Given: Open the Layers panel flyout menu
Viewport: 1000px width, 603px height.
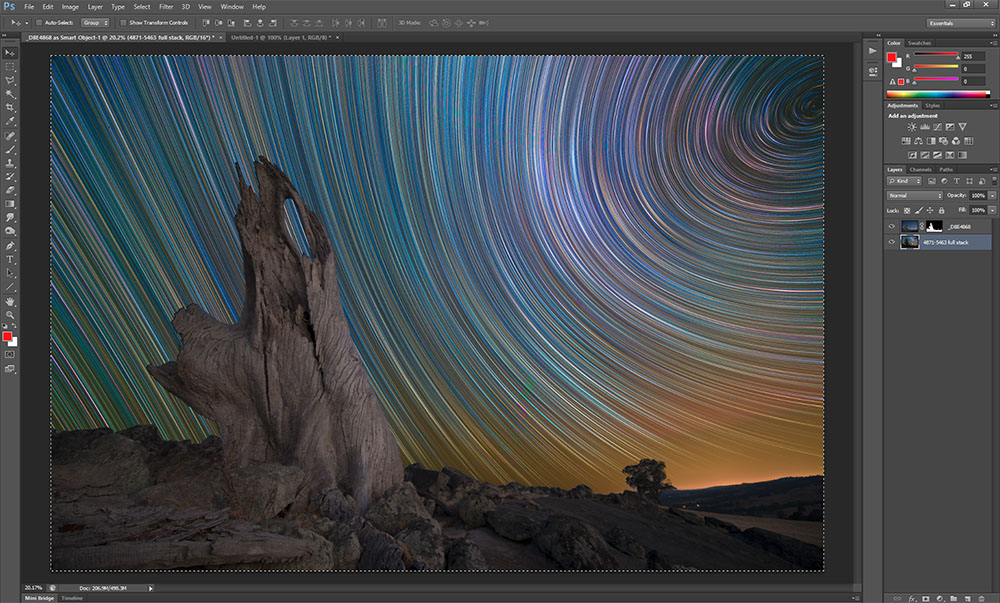Looking at the screenshot, I should coord(992,170).
